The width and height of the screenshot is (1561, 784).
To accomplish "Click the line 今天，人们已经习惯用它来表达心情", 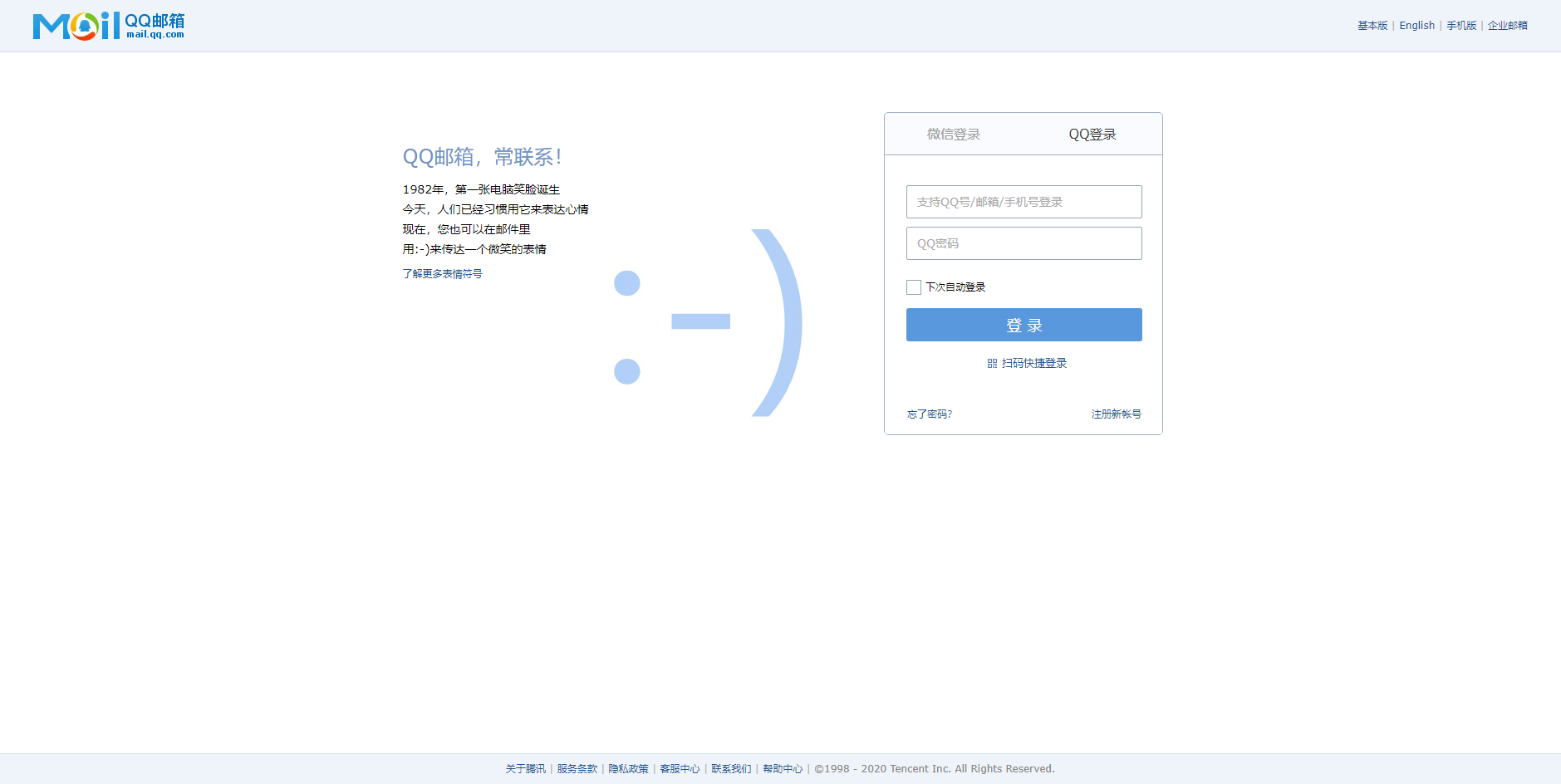I will pyautogui.click(x=496, y=210).
